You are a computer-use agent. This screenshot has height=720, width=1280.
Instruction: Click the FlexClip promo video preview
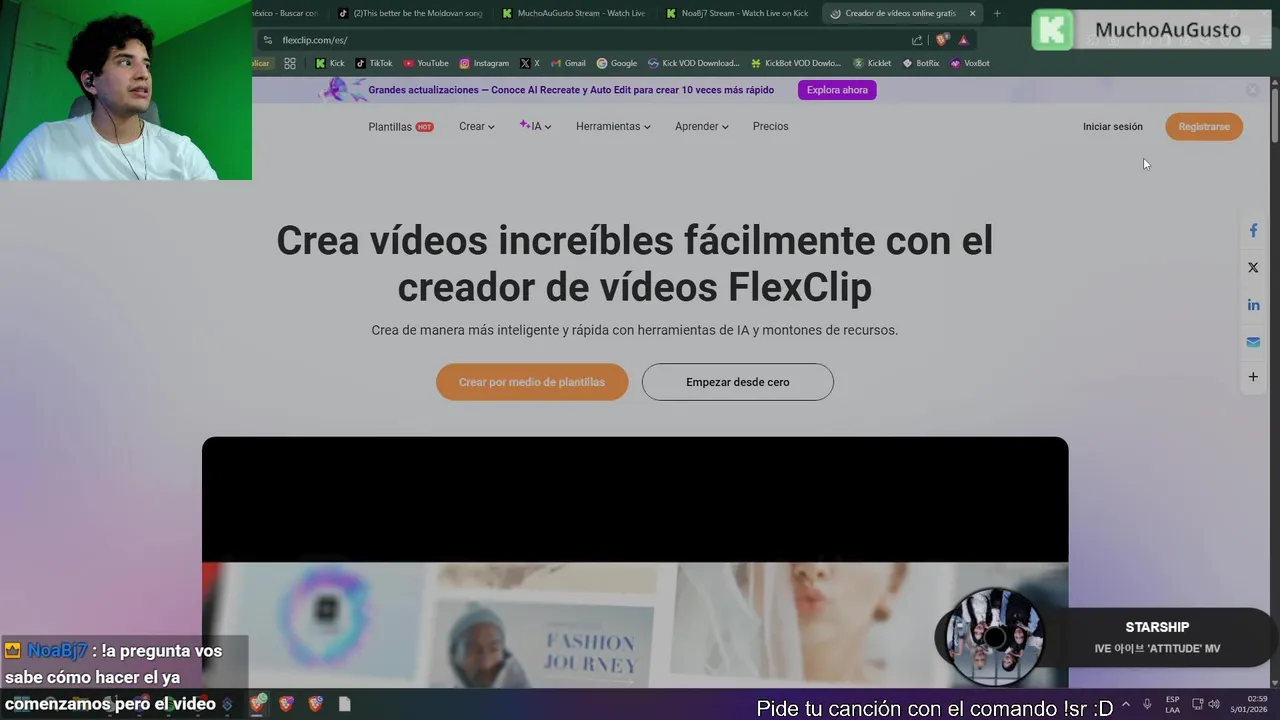point(635,562)
